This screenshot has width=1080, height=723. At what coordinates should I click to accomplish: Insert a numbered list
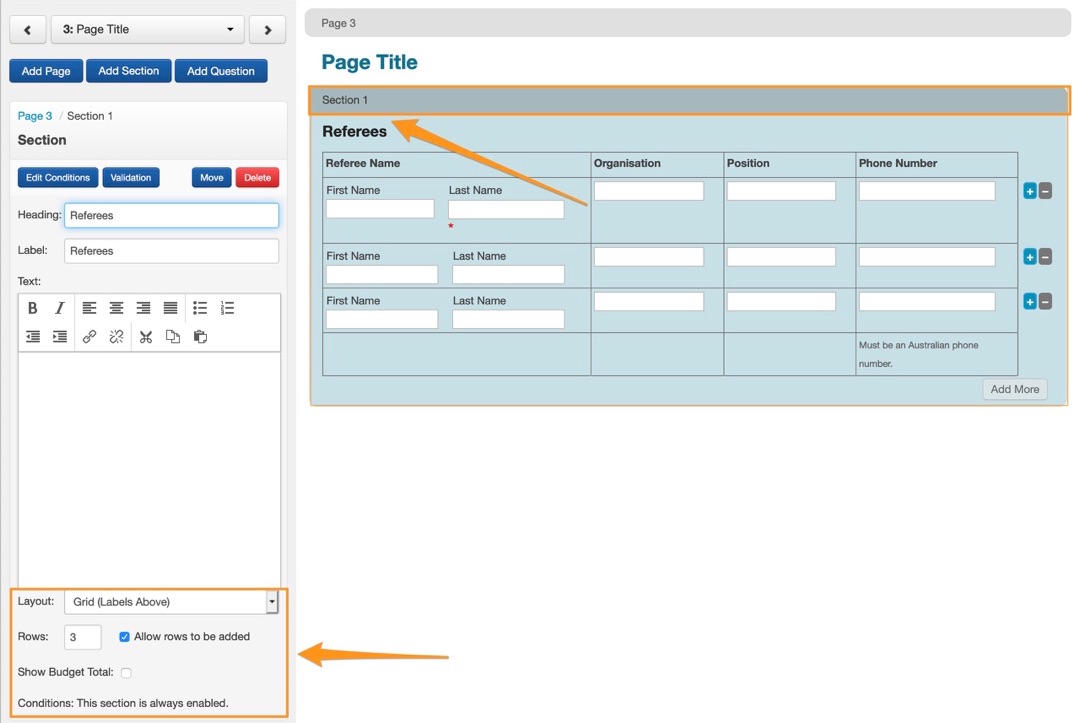pyautogui.click(x=227, y=308)
